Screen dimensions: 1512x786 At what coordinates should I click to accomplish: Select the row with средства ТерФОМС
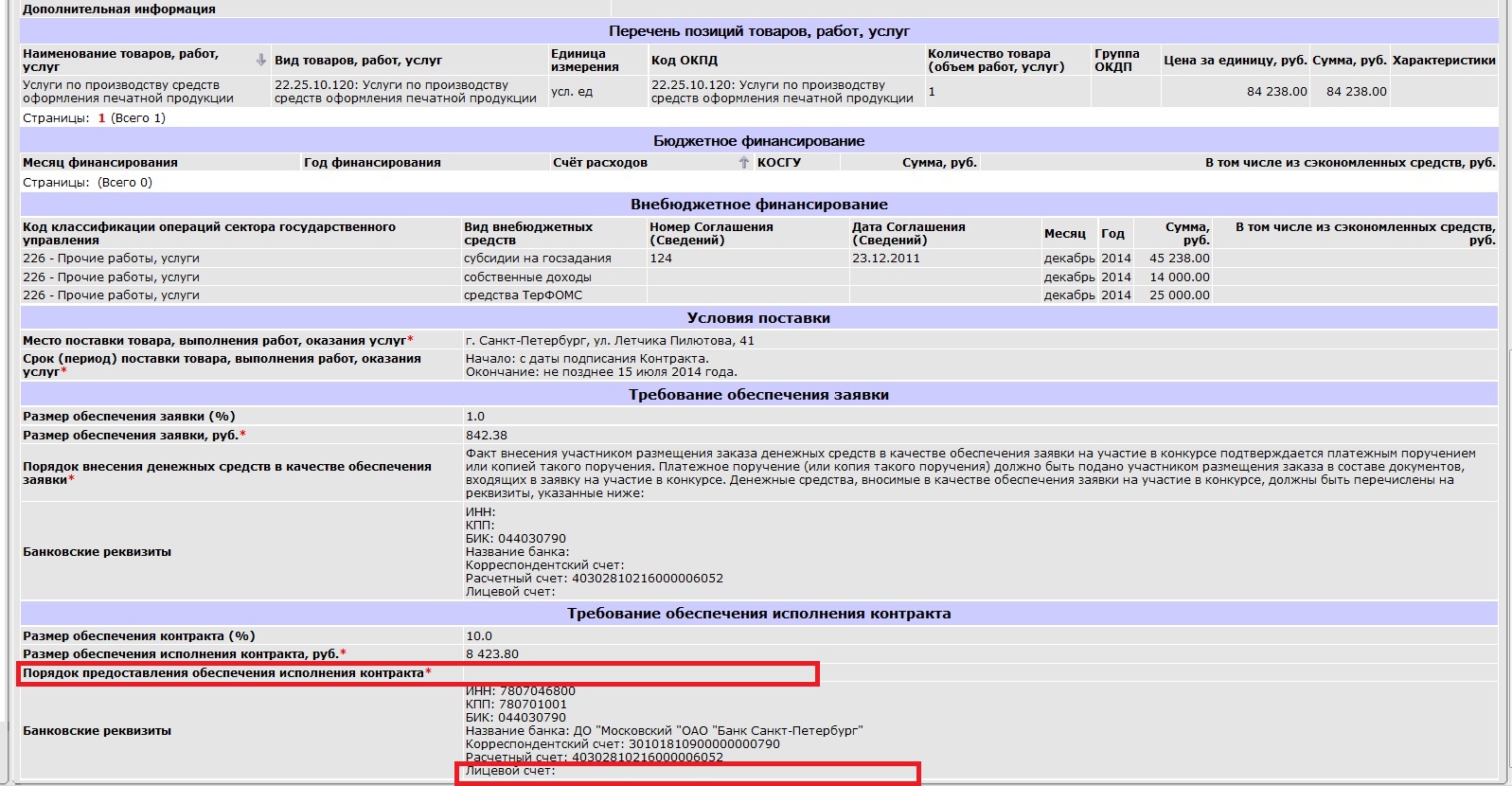pyautogui.click(x=758, y=295)
